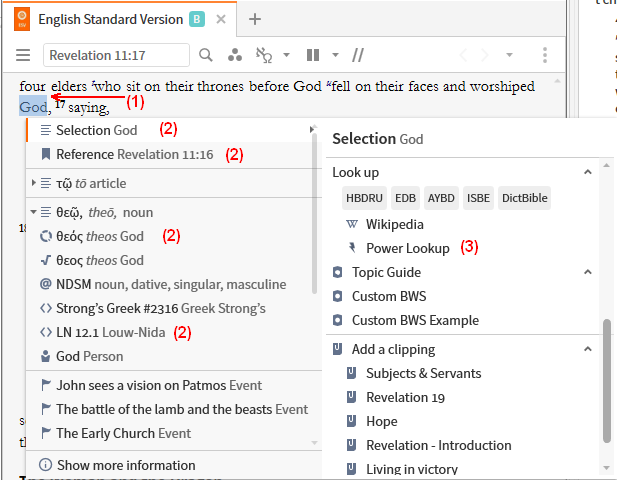Click the person icon beside God Person

(x=46, y=356)
